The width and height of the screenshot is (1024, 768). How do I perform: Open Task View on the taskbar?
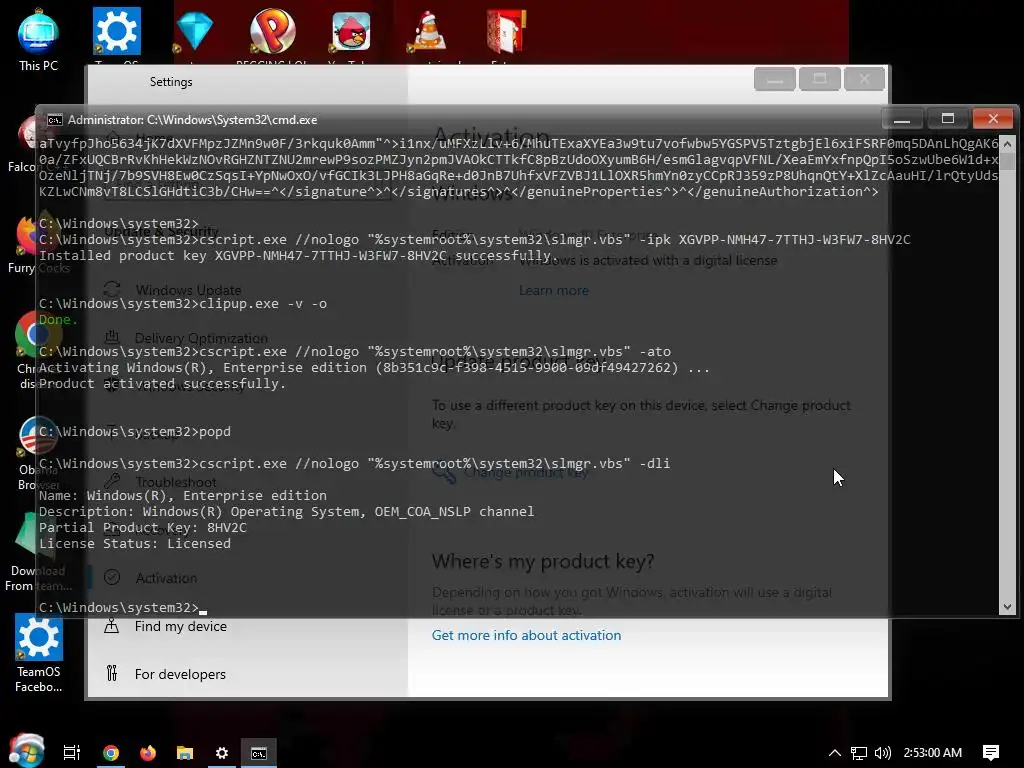click(x=72, y=752)
